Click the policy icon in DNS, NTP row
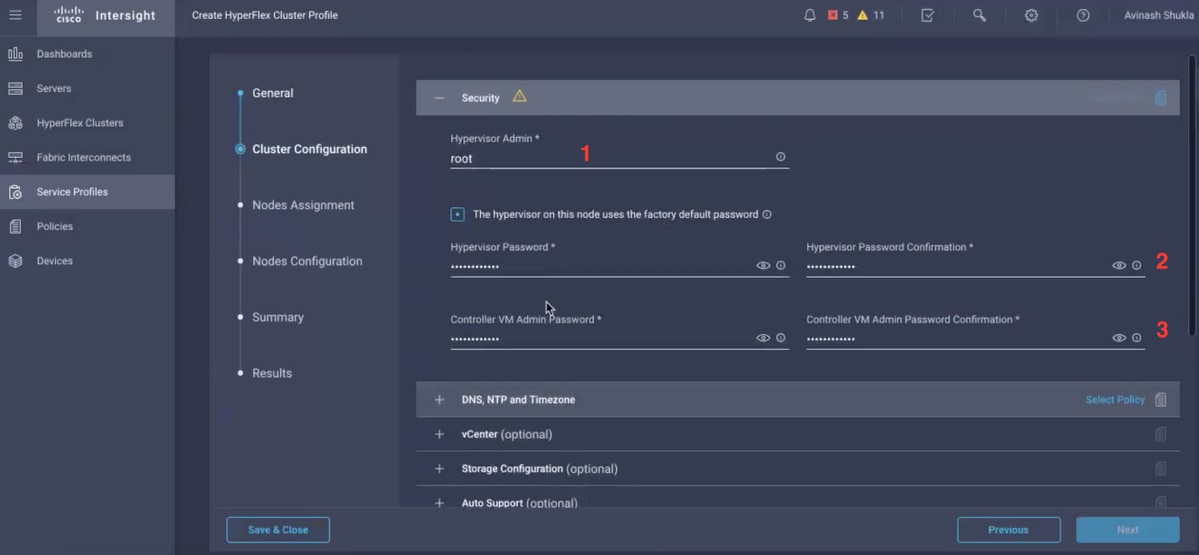 [1161, 400]
